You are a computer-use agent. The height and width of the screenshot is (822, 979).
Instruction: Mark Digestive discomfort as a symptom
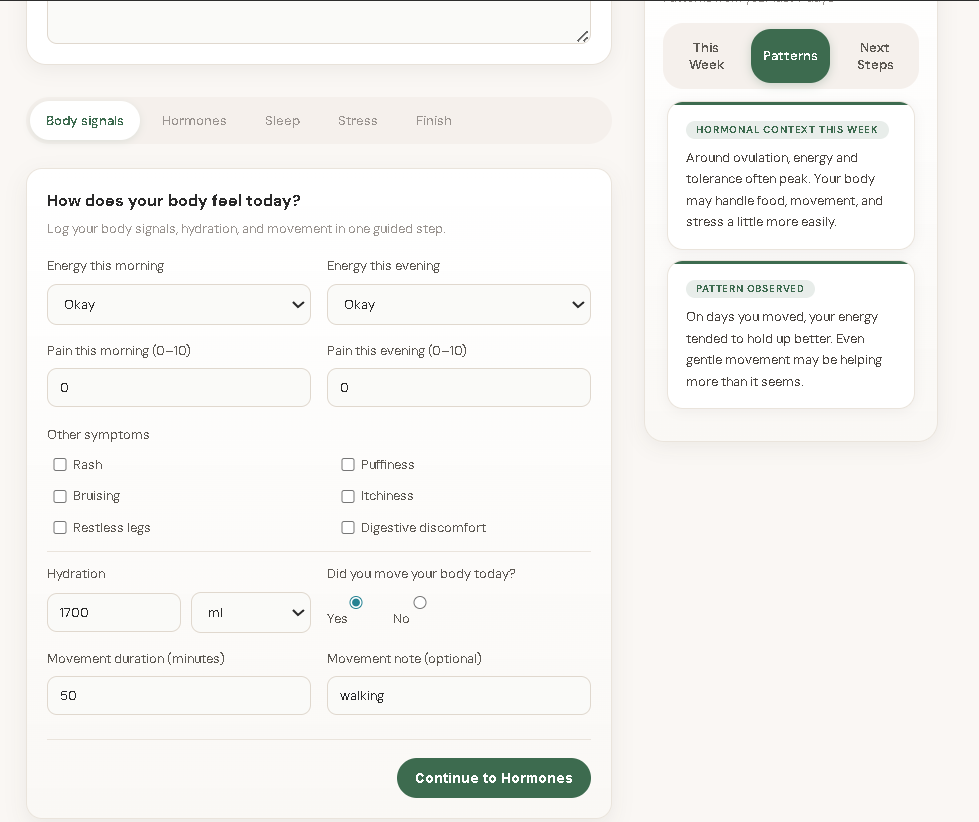348,528
